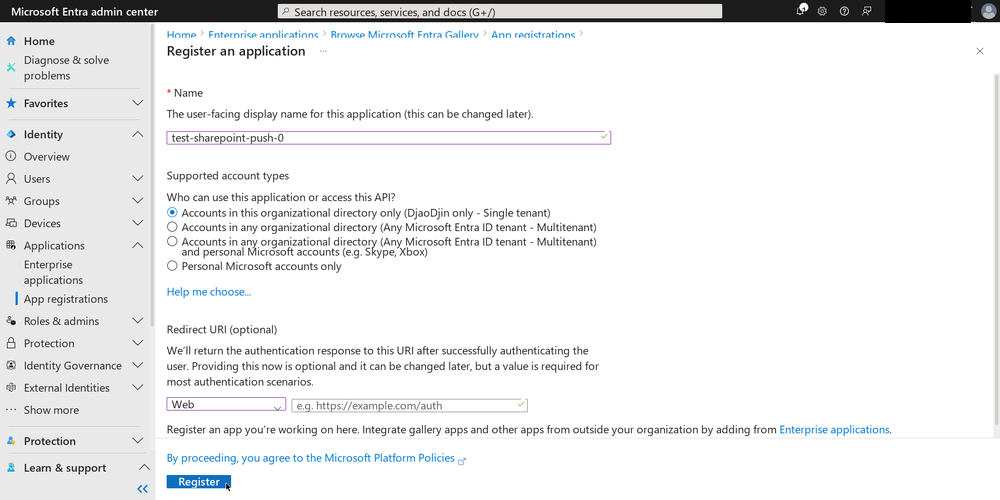Screen dimensions: 1000x500
Task: Close the Register an application pane
Action: [980, 51]
